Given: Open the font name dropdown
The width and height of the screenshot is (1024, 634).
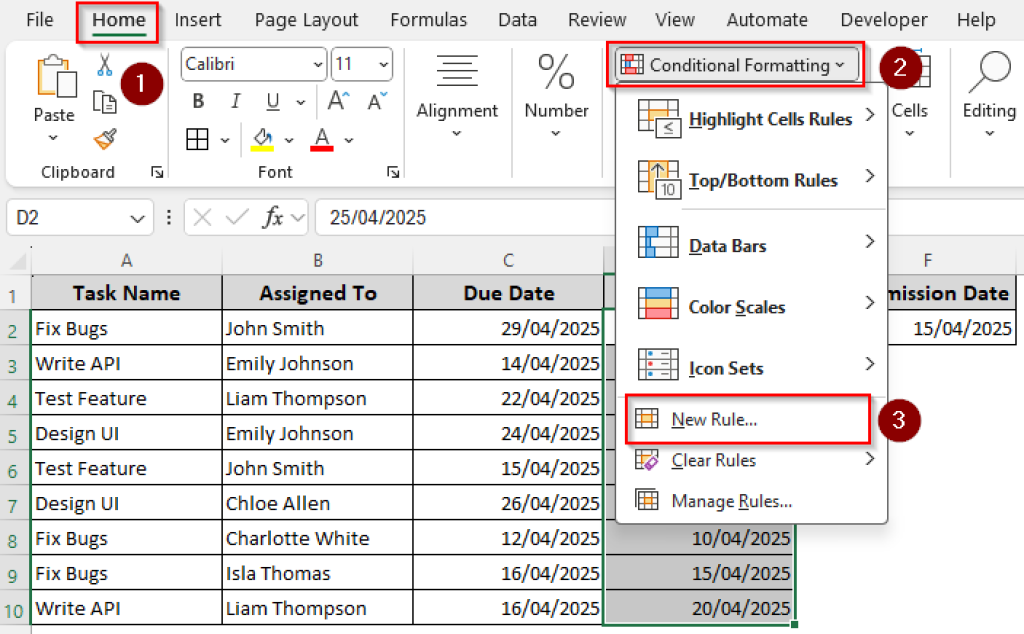Looking at the screenshot, I should point(318,64).
